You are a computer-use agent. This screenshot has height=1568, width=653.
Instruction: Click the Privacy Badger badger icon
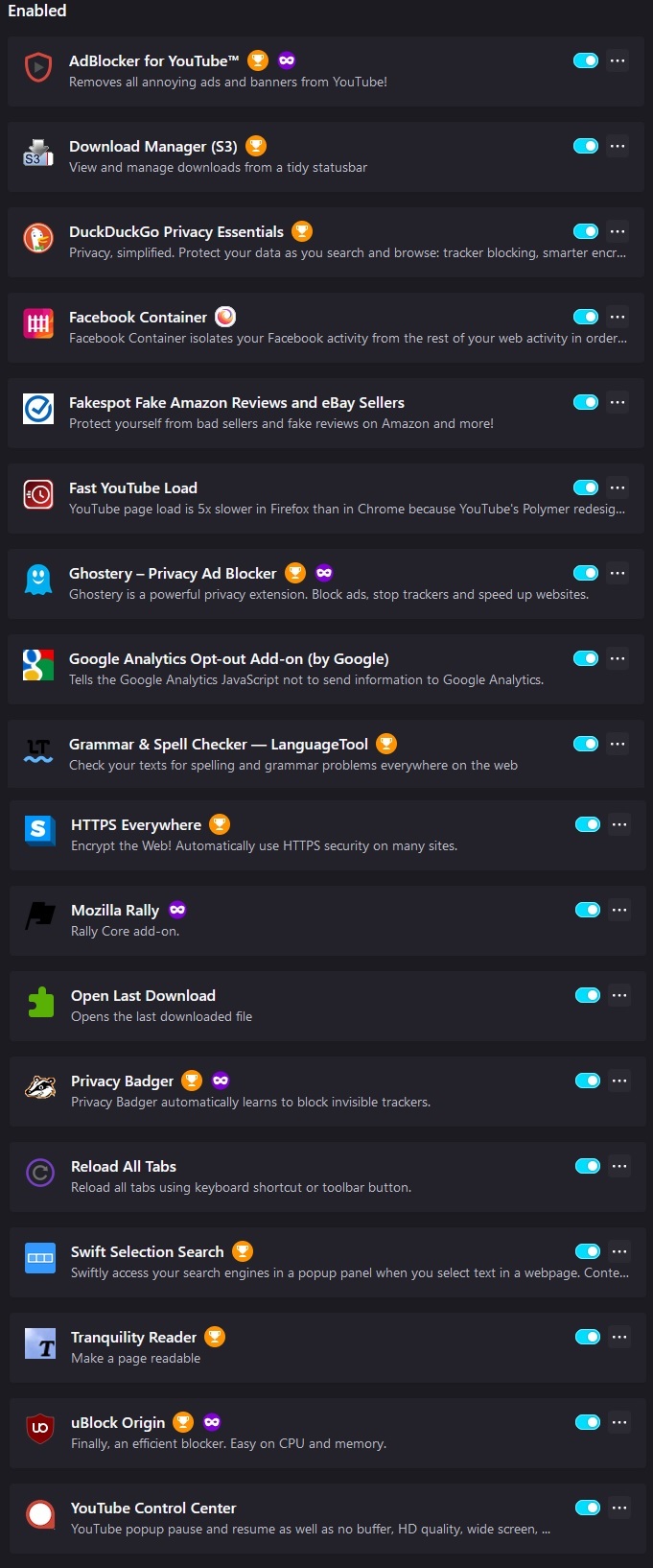(x=40, y=1088)
